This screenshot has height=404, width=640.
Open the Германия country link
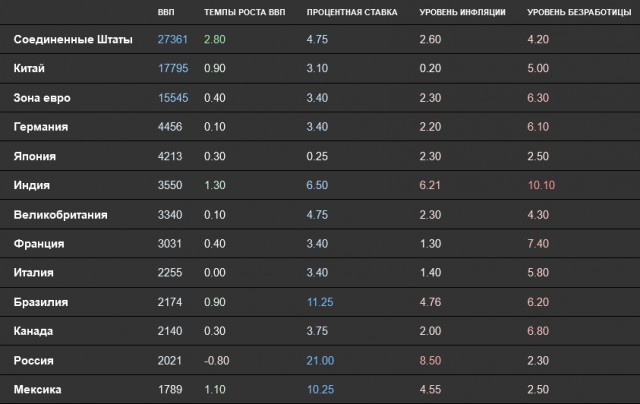click(x=41, y=127)
